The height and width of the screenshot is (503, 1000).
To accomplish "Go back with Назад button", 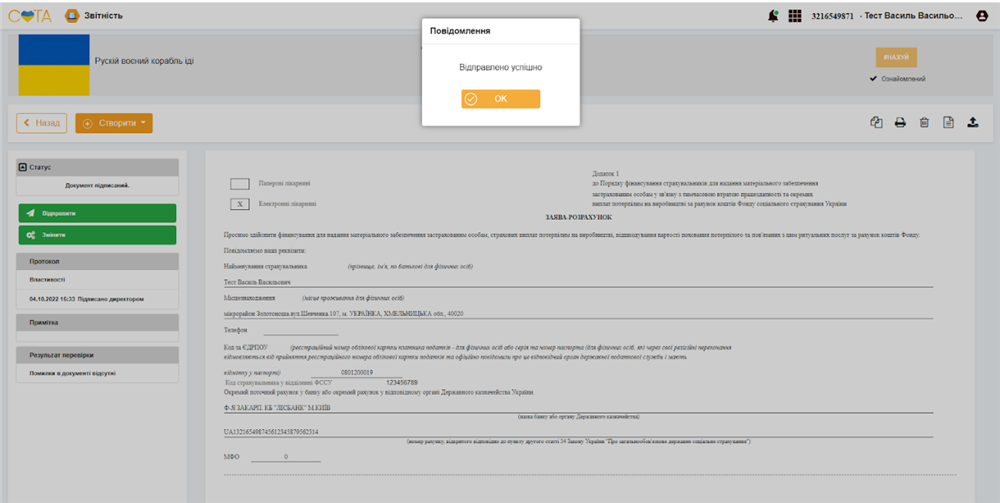I will [x=41, y=123].
